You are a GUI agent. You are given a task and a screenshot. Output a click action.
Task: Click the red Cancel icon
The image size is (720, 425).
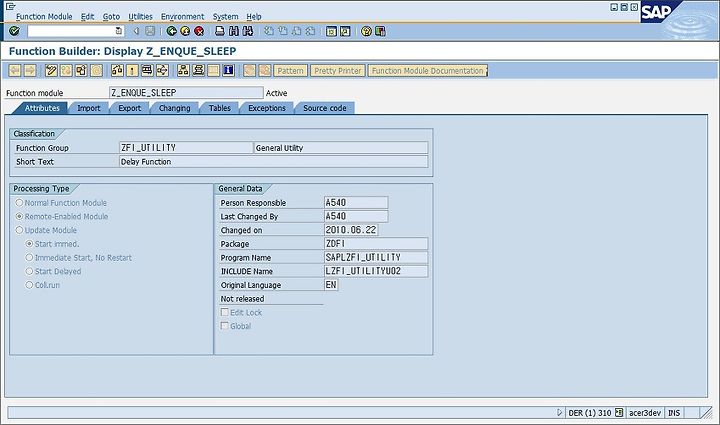click(x=199, y=31)
